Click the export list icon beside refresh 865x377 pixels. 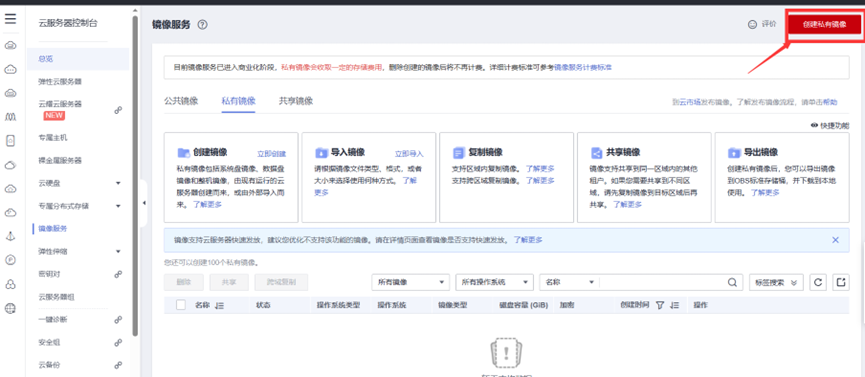[x=841, y=282]
